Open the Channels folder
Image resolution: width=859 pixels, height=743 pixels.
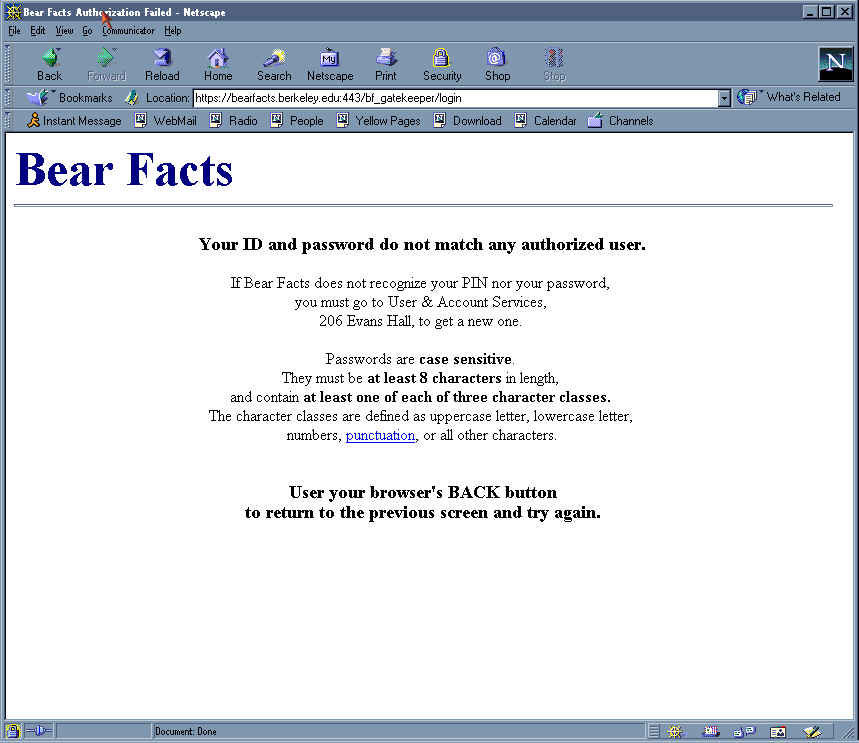tap(621, 121)
